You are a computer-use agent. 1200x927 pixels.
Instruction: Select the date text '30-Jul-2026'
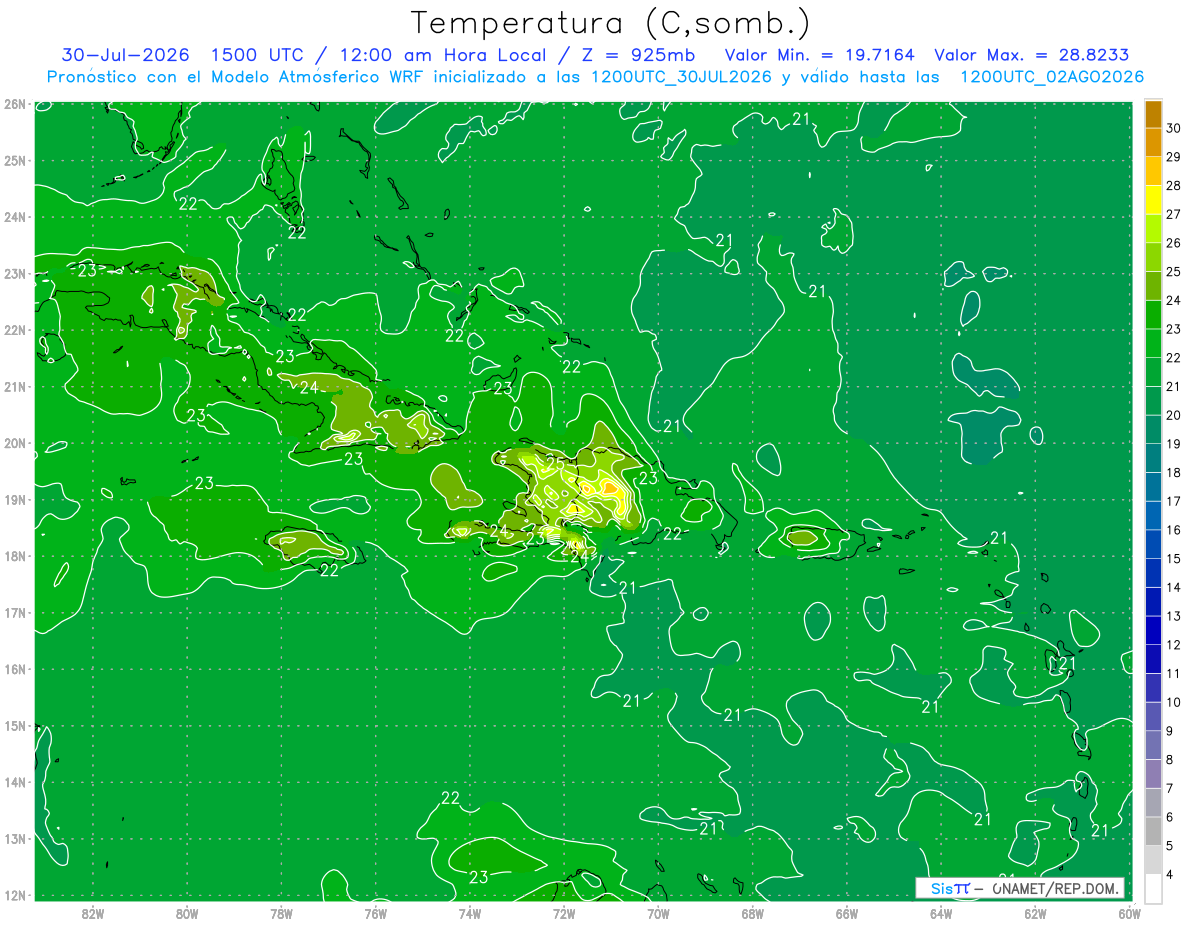125,55
